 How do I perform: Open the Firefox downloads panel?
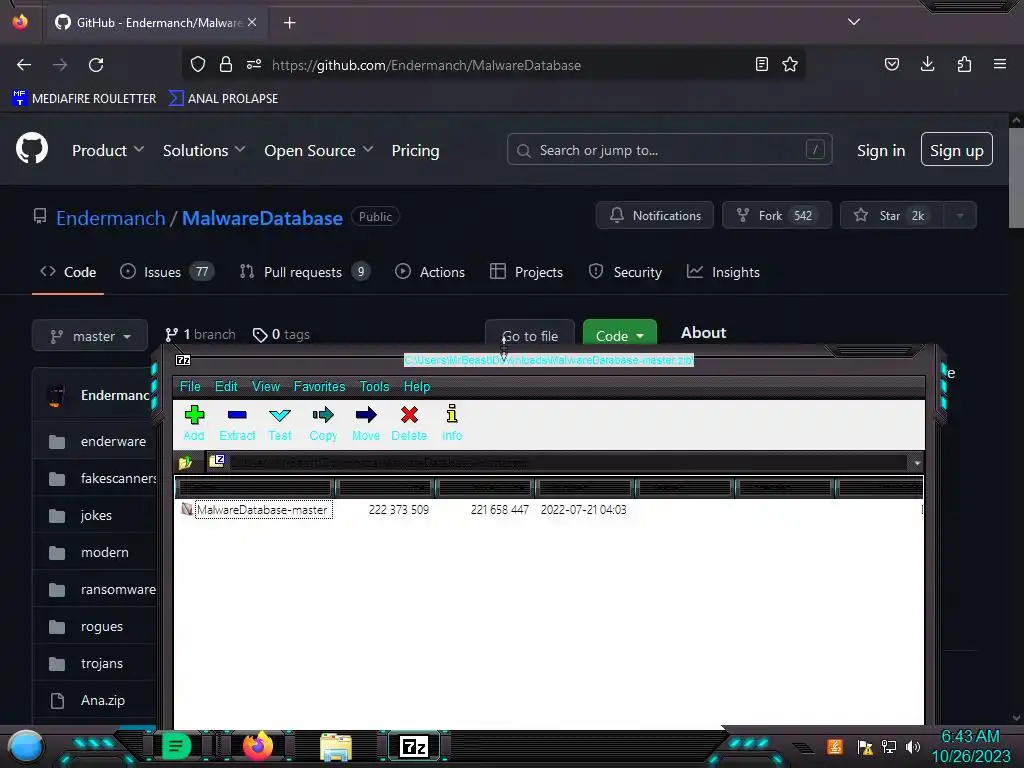(x=927, y=64)
